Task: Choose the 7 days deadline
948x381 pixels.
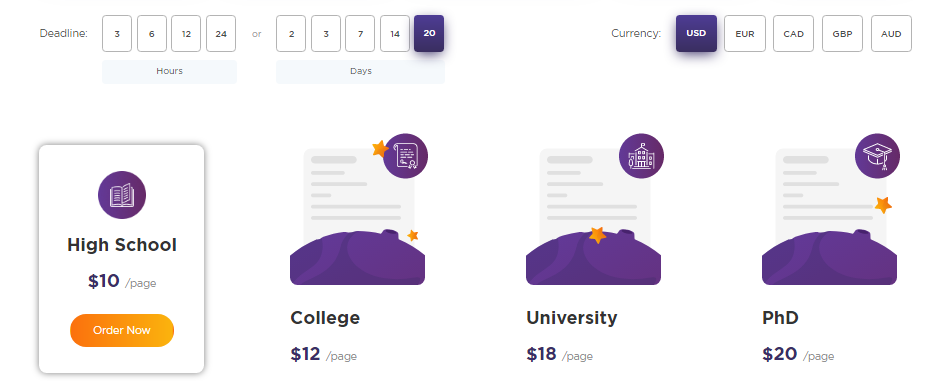Action: pos(360,34)
